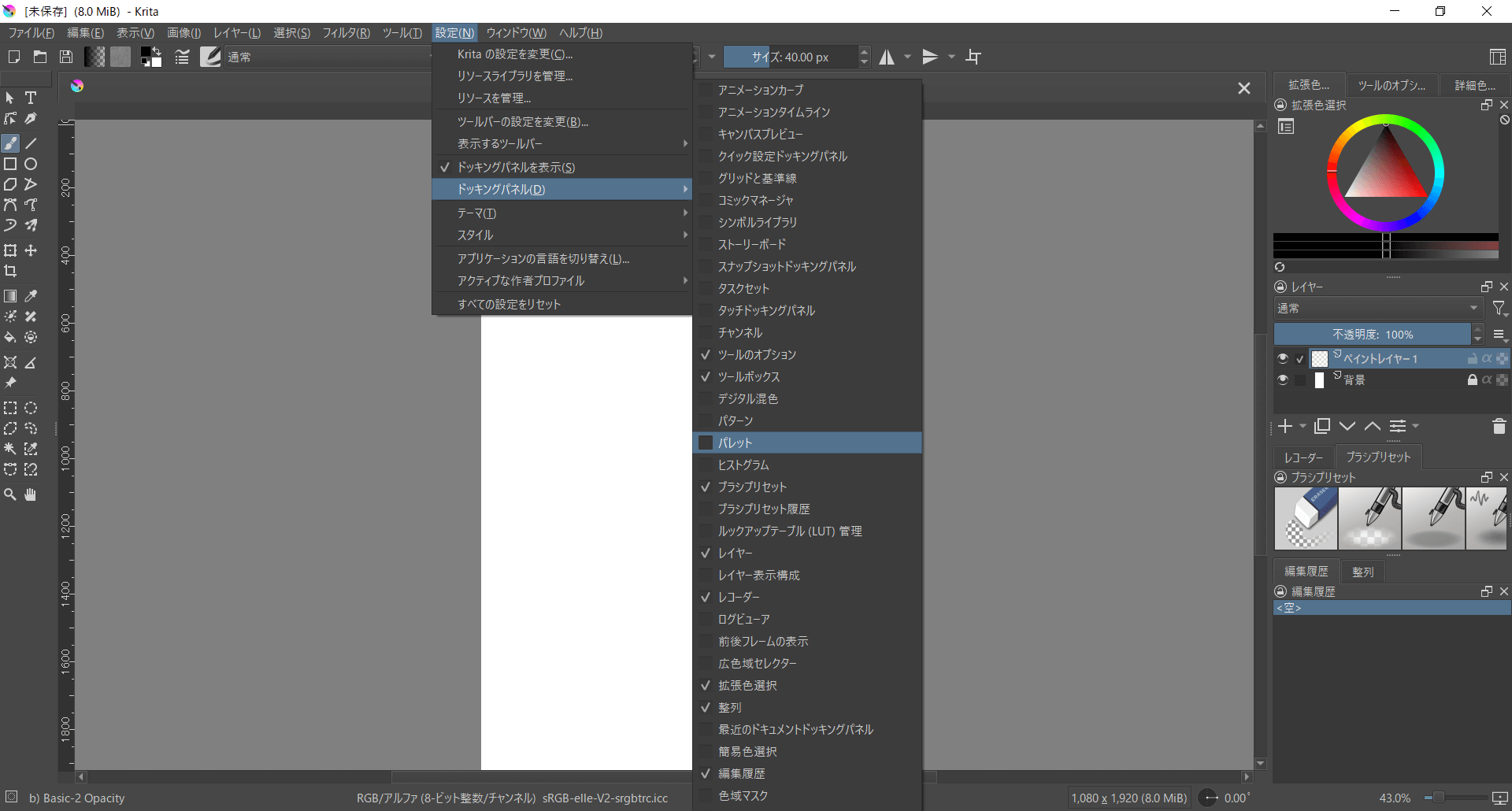The height and width of the screenshot is (811, 1512).
Task: Switch to レコーダー tab
Action: (x=1303, y=457)
